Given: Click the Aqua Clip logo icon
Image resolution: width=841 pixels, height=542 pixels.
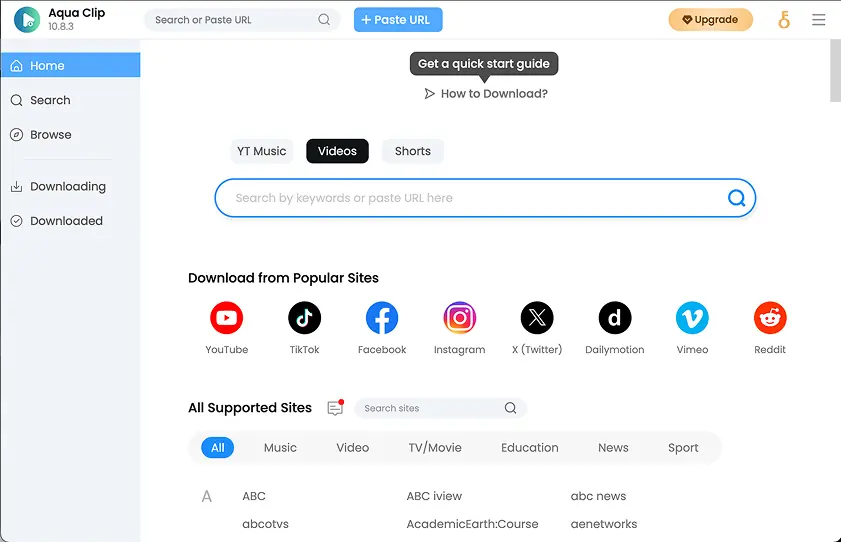Looking at the screenshot, I should (27, 20).
